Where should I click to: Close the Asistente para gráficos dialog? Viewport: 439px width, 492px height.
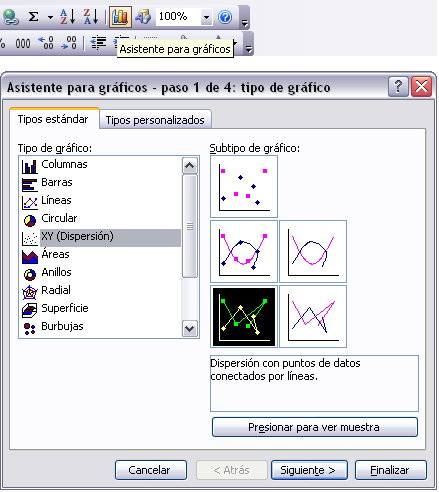422,87
